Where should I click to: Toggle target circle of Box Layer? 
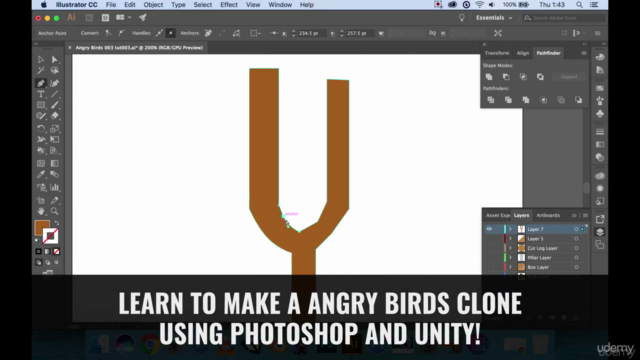pyautogui.click(x=576, y=267)
